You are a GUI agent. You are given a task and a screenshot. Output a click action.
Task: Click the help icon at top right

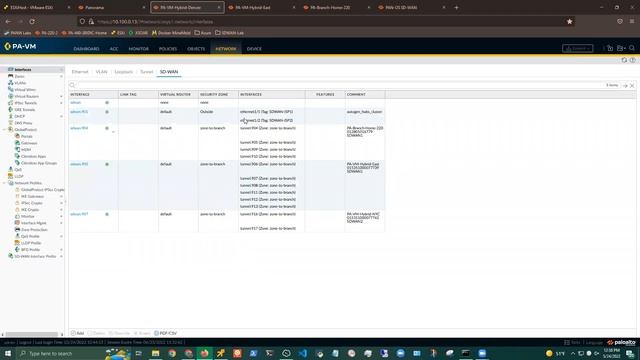[x=632, y=60]
